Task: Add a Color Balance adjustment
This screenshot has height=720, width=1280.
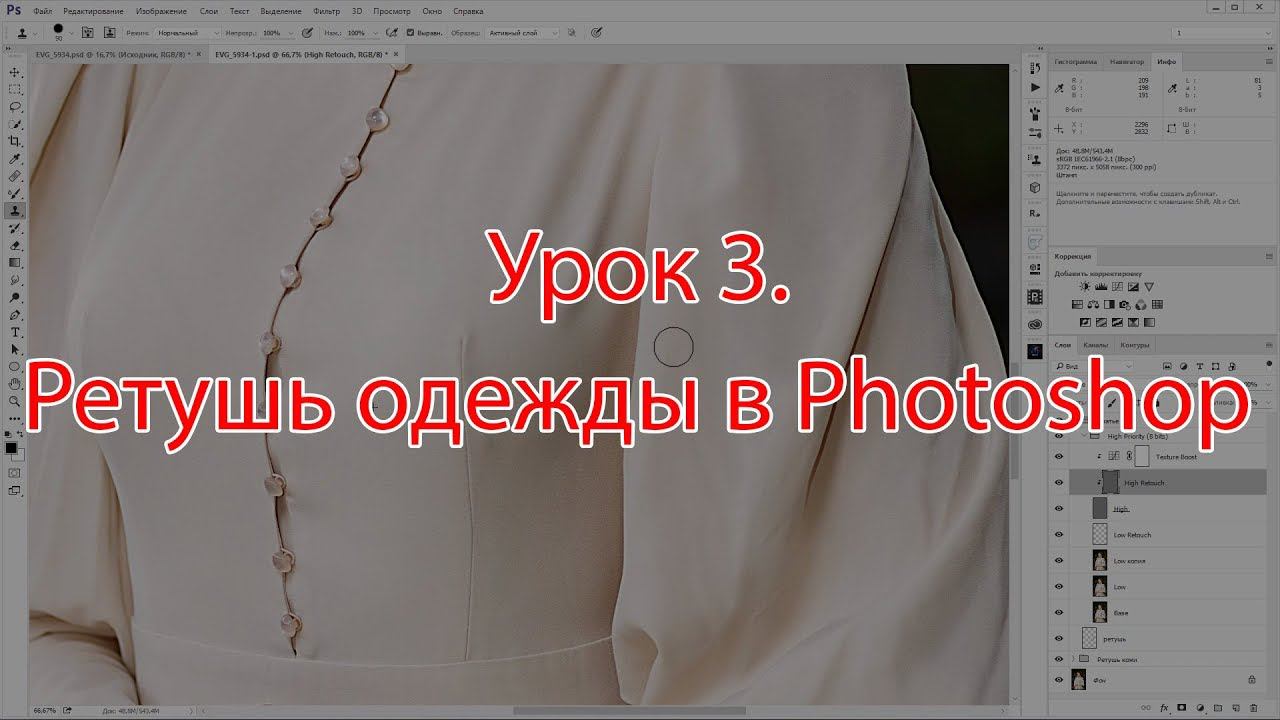Action: click(x=1094, y=304)
